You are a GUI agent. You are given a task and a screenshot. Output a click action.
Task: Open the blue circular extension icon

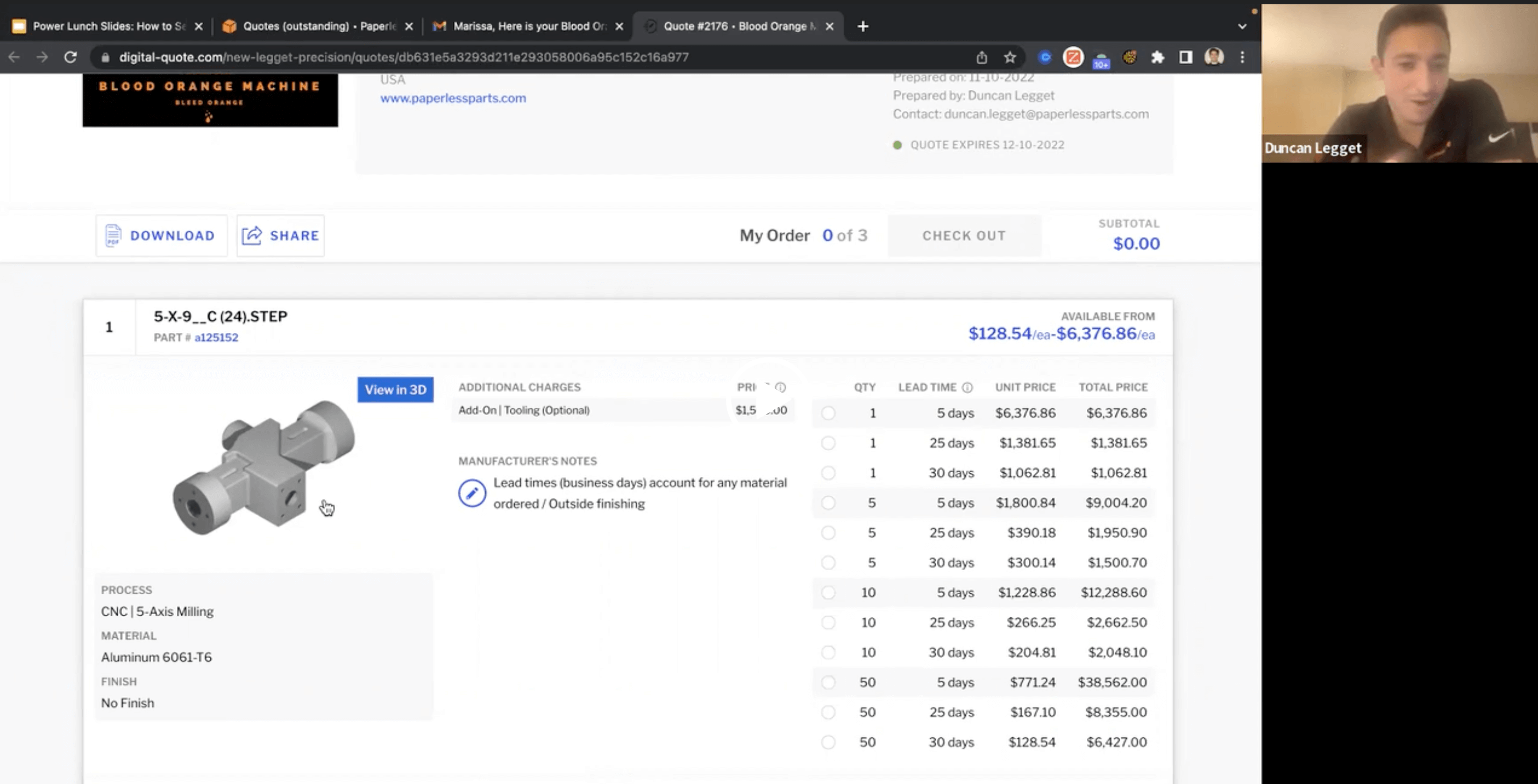[x=1045, y=58]
